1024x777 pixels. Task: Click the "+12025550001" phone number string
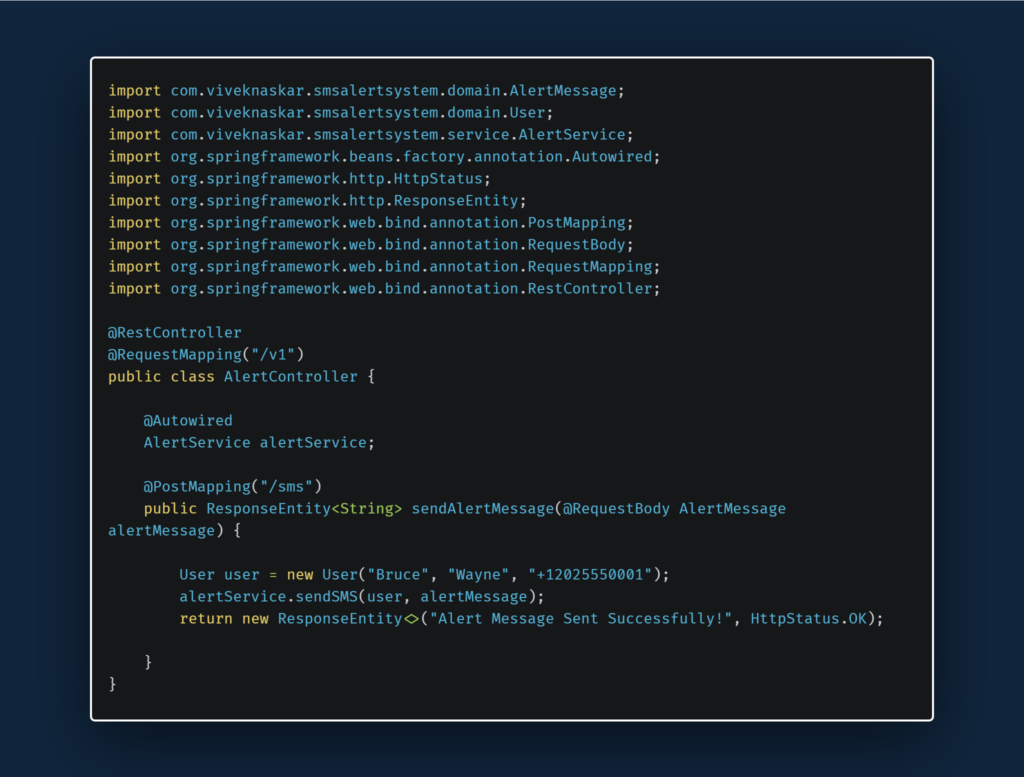click(x=590, y=575)
